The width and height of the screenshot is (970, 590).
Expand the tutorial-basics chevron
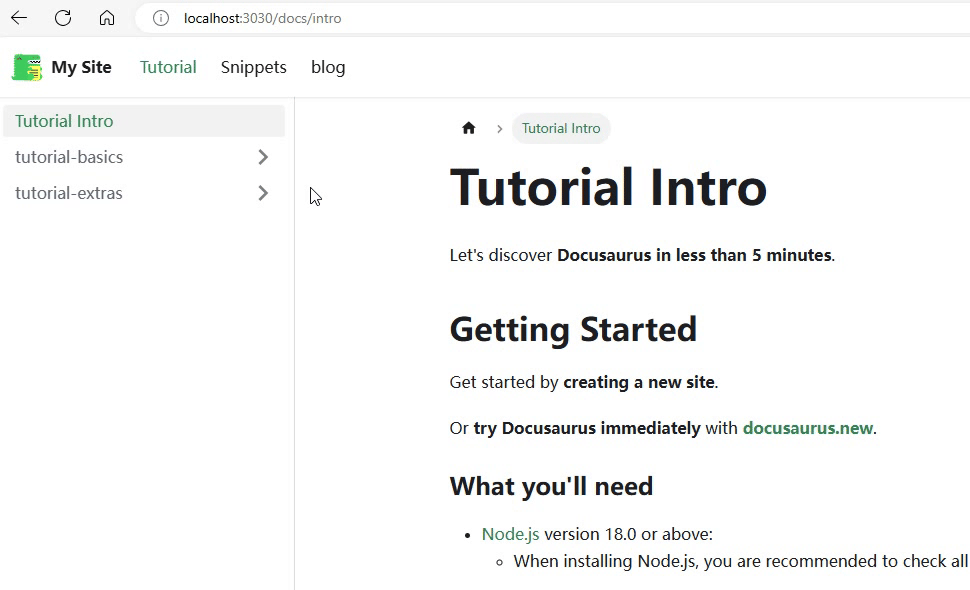coord(263,157)
